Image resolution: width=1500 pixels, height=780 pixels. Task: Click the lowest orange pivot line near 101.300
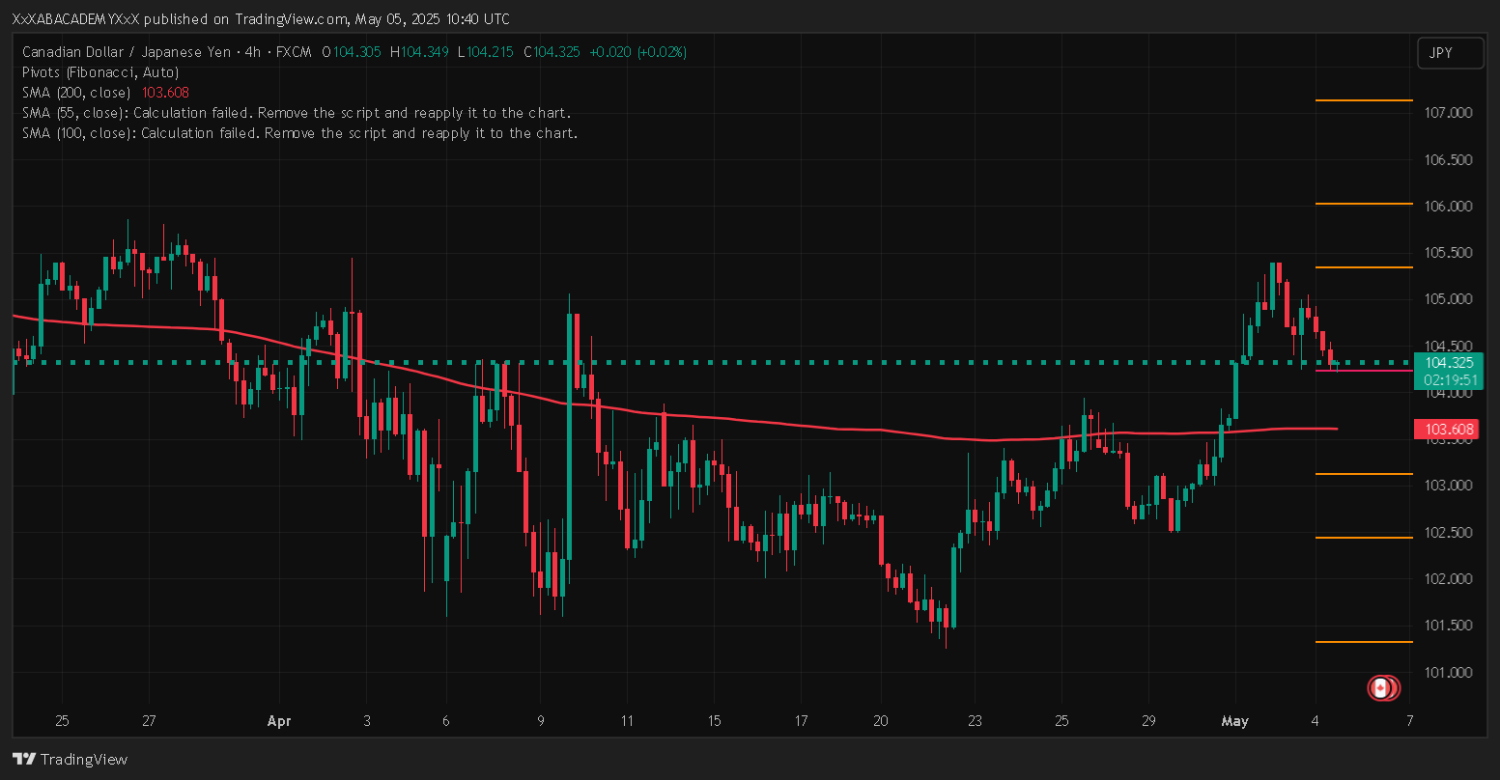(x=1363, y=642)
